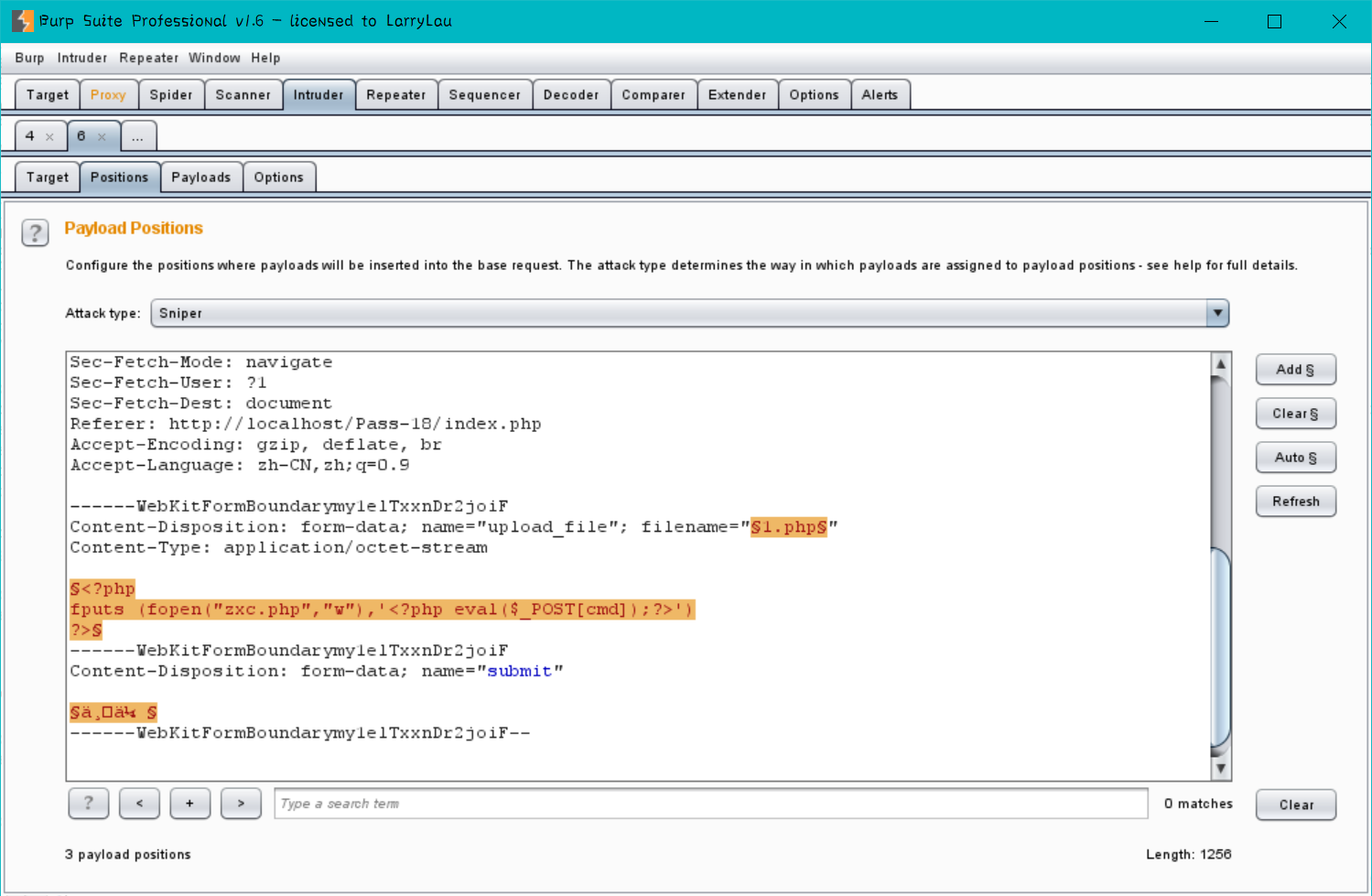Select the Positions sub-tab
The image size is (1372, 896).
[x=120, y=178]
